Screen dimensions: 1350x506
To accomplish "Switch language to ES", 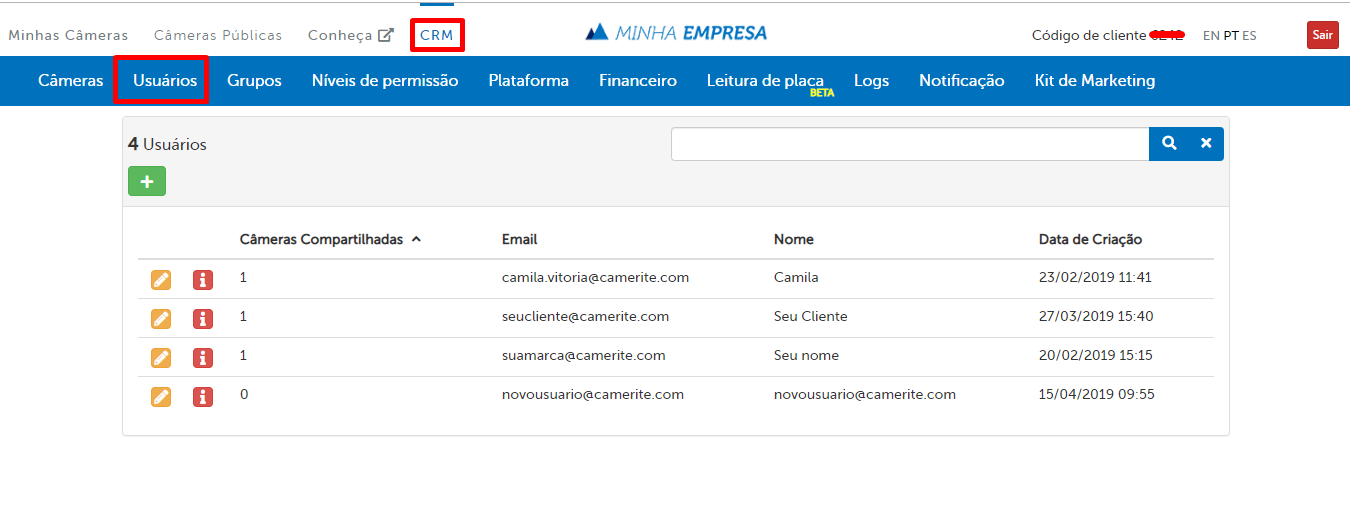I will point(1249,35).
